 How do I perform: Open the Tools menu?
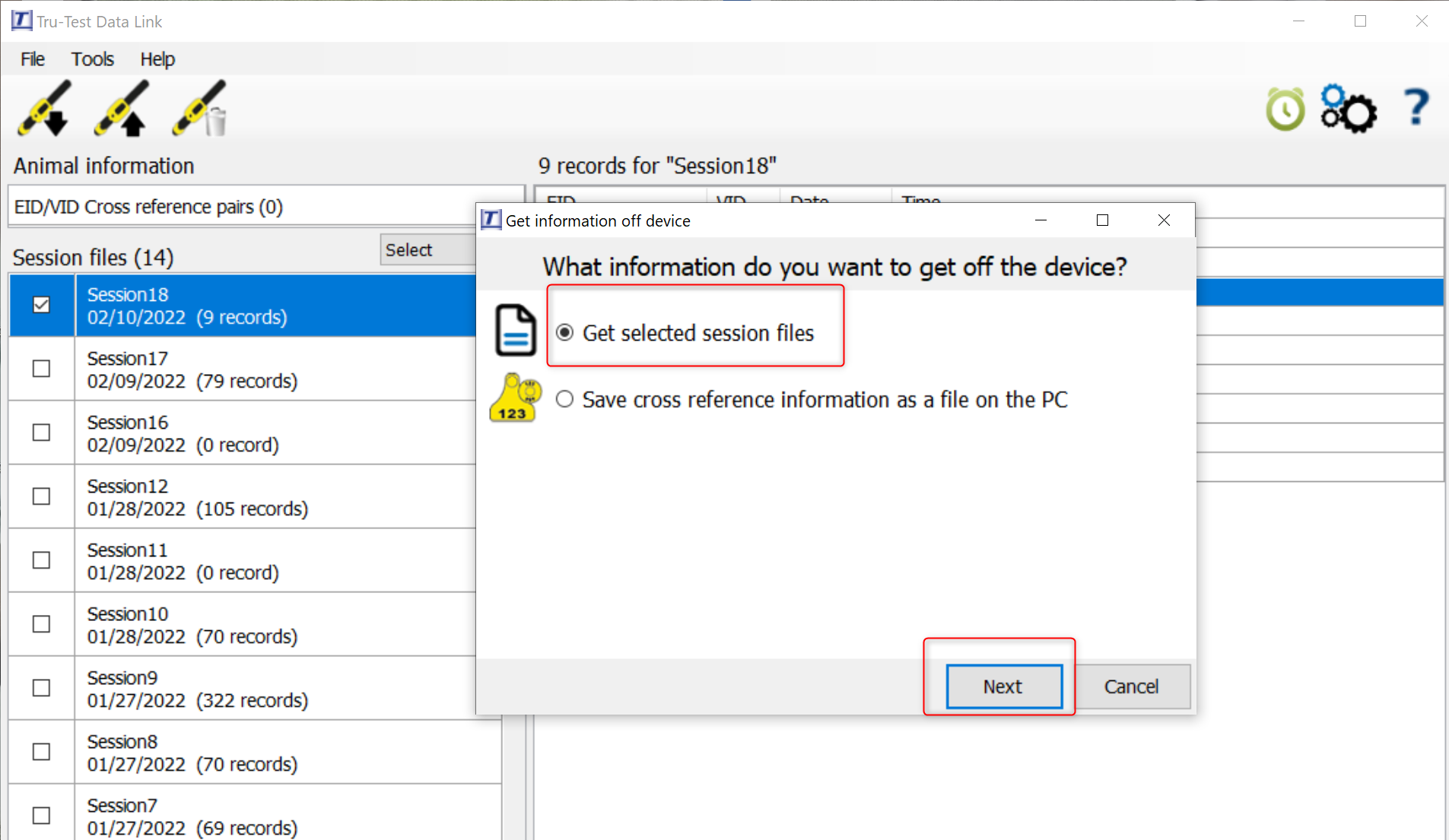(92, 59)
